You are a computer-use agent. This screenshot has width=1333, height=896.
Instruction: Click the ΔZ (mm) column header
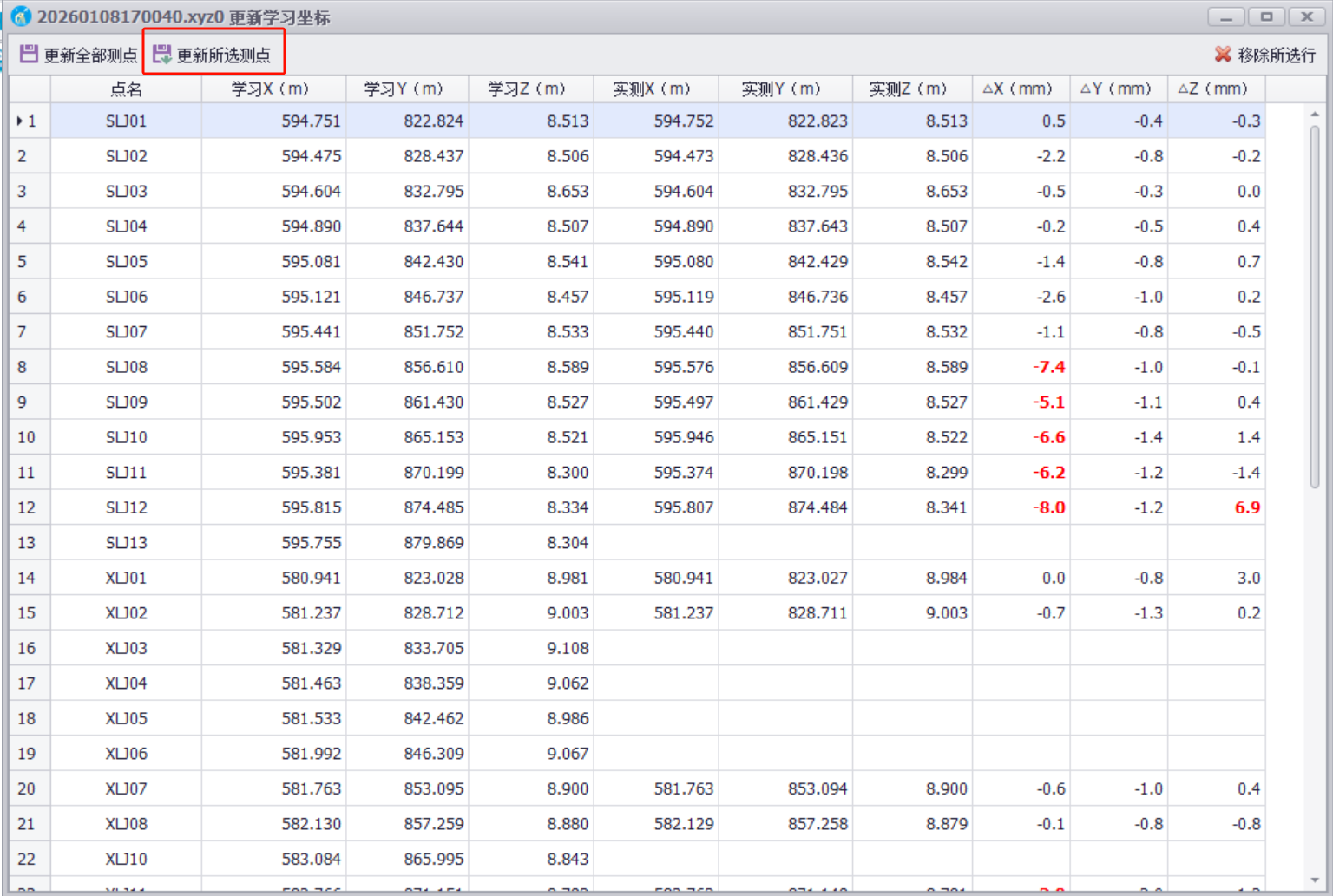(1215, 88)
